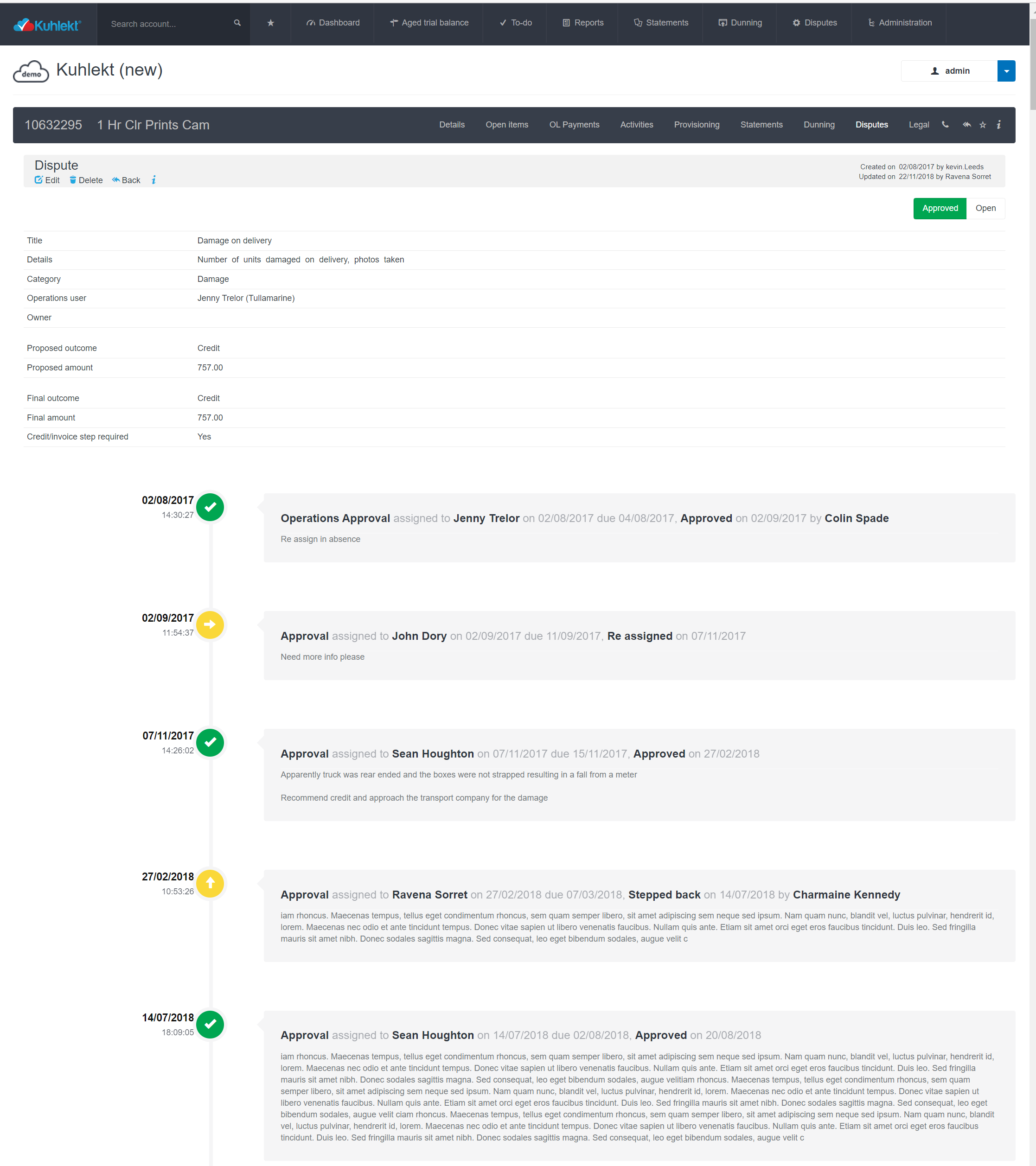This screenshot has width=1036, height=1166.
Task: Select the Approved status button
Action: click(x=940, y=208)
